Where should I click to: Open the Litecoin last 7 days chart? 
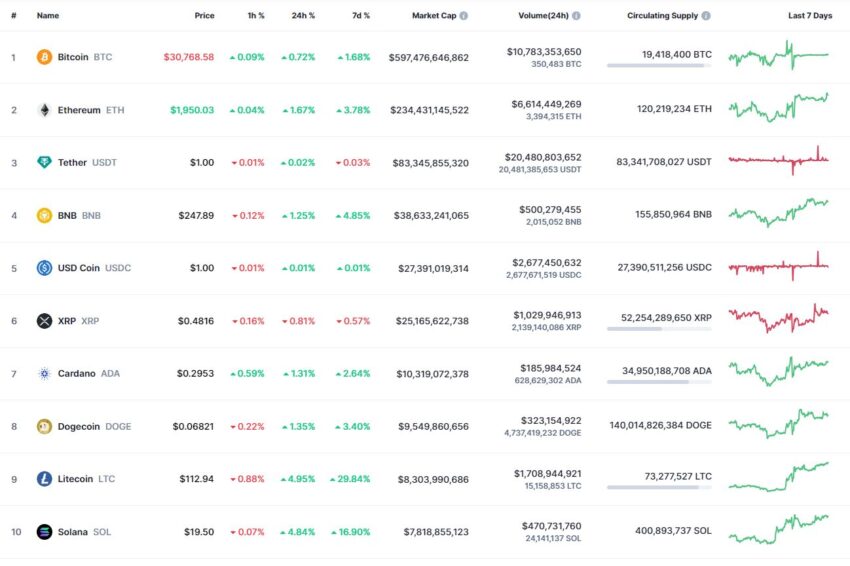(x=779, y=477)
